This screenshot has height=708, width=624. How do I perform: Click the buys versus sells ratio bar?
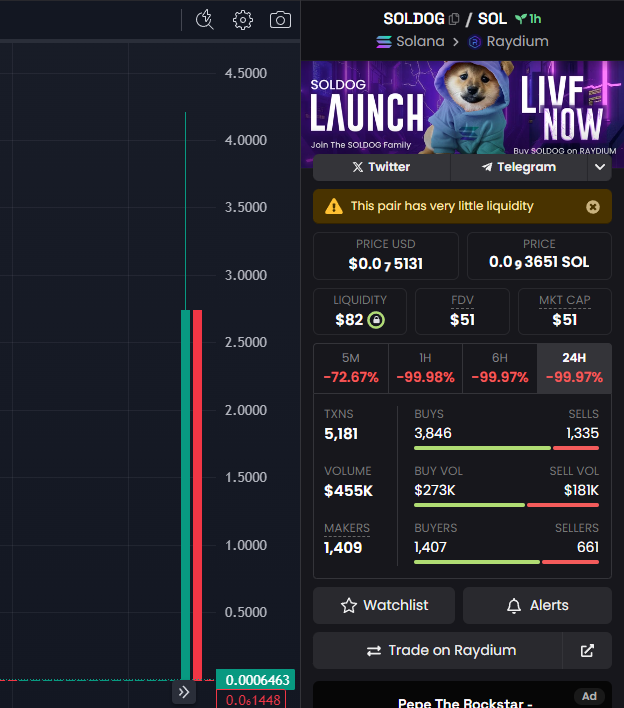pyautogui.click(x=506, y=448)
